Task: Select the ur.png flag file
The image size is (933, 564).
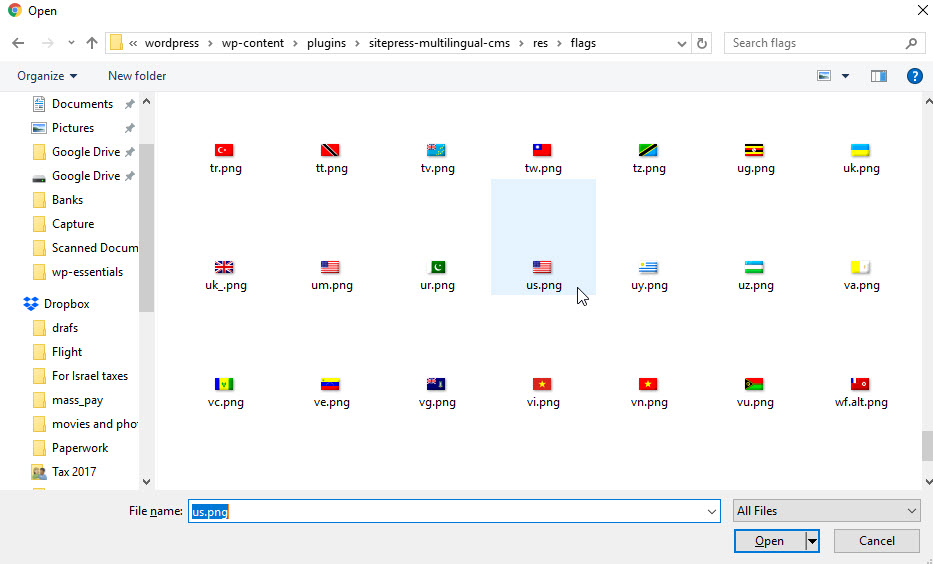Action: click(x=437, y=276)
